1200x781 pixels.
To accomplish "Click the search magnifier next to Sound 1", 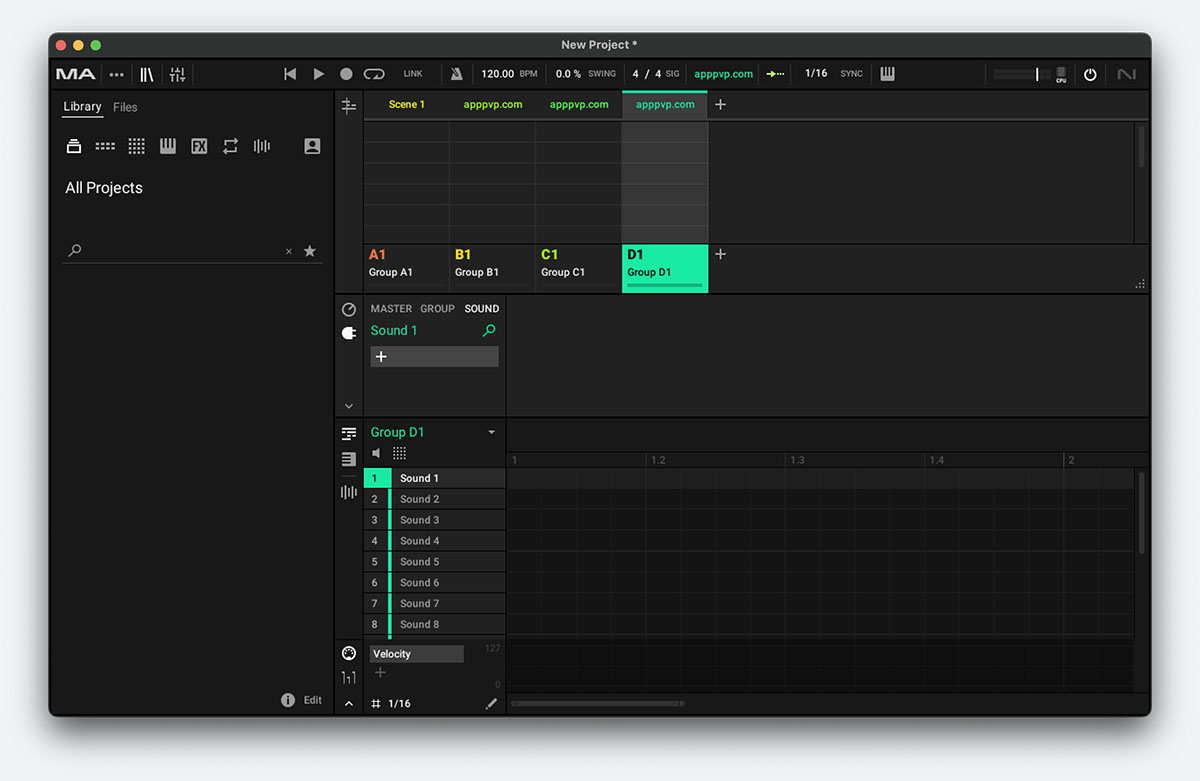I will point(489,330).
